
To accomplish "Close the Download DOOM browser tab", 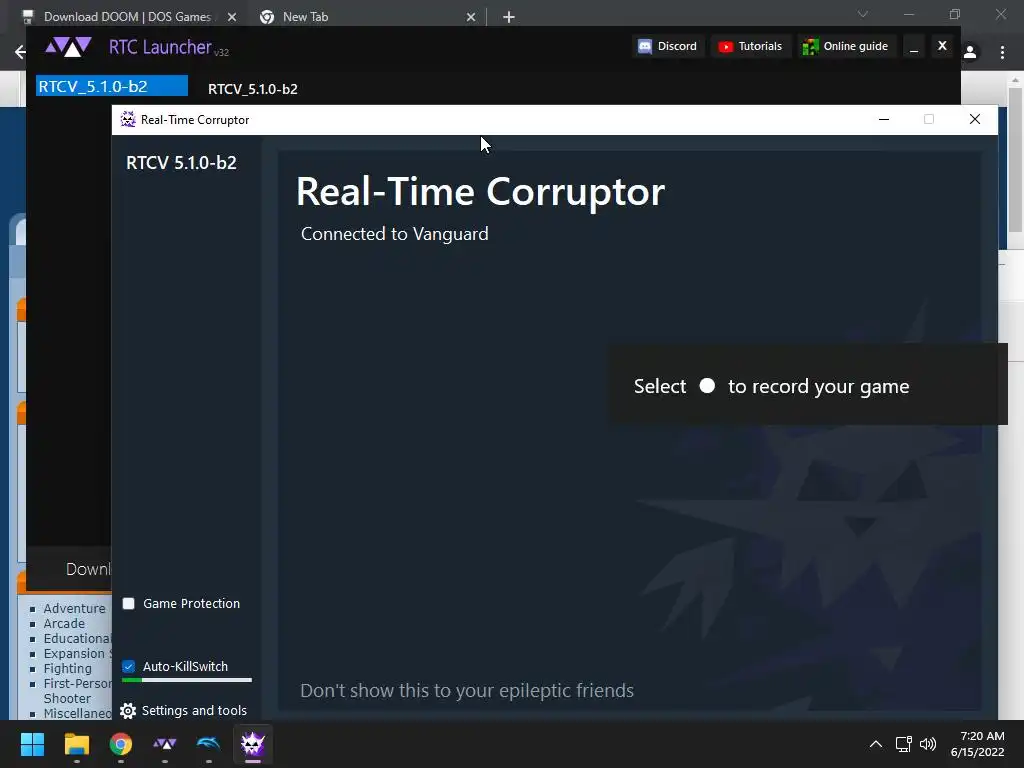I will [x=232, y=17].
